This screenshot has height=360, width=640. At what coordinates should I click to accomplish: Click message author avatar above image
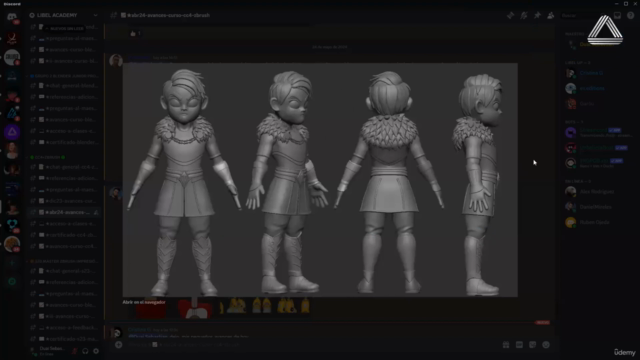pyautogui.click(x=116, y=61)
